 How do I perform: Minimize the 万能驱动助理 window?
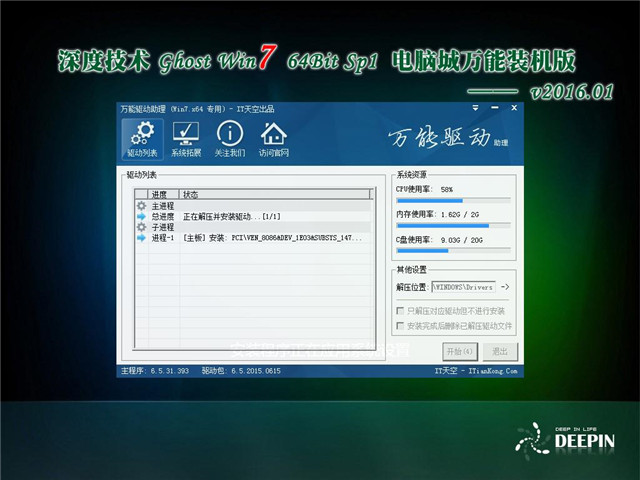coord(495,108)
